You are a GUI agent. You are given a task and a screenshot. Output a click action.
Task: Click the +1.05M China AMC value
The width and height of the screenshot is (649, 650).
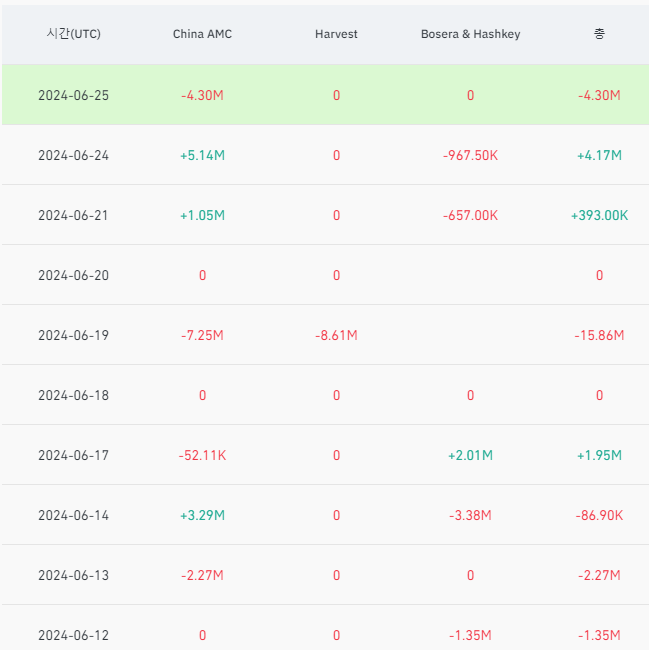(202, 216)
